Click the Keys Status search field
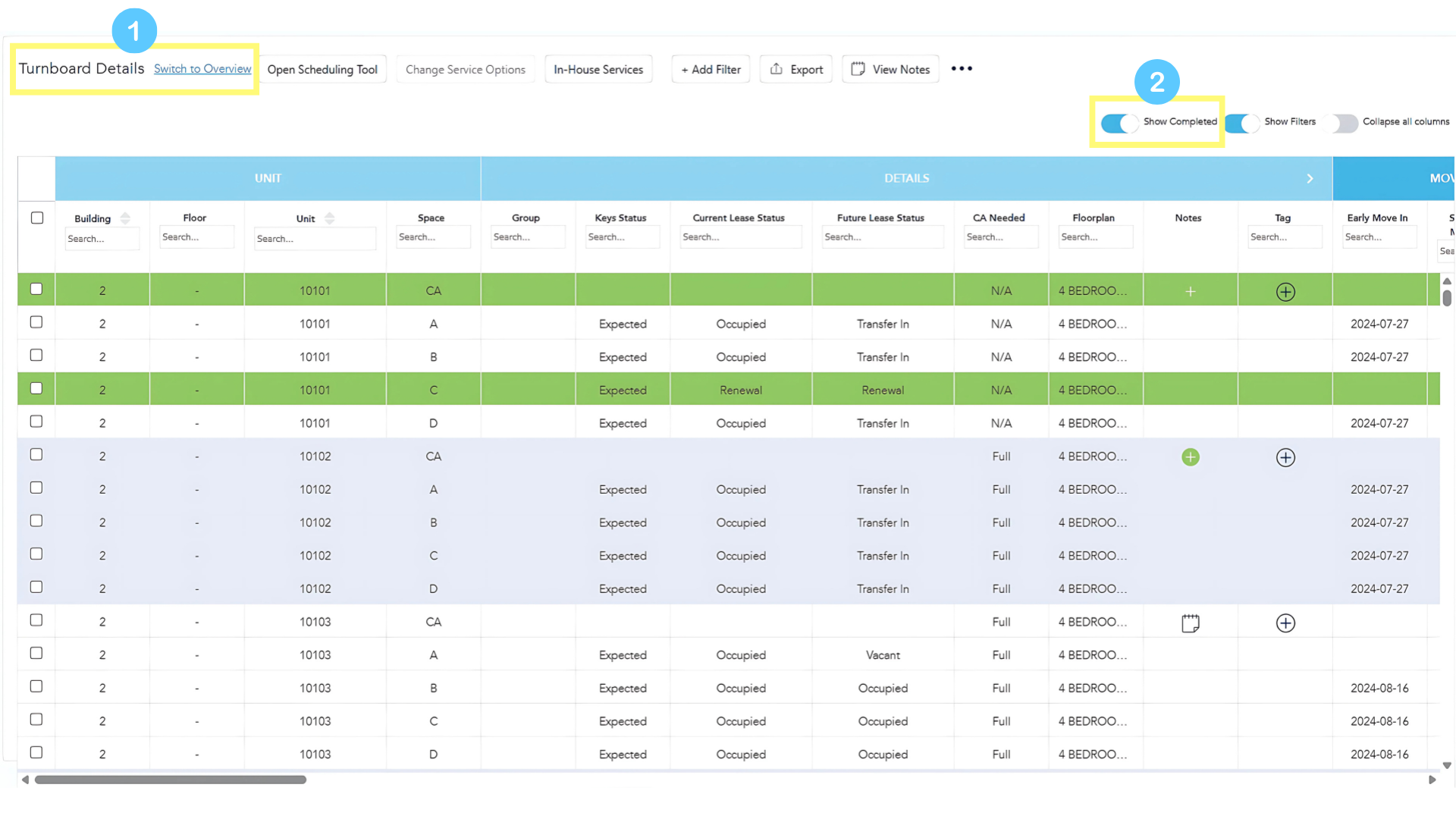 click(x=621, y=237)
